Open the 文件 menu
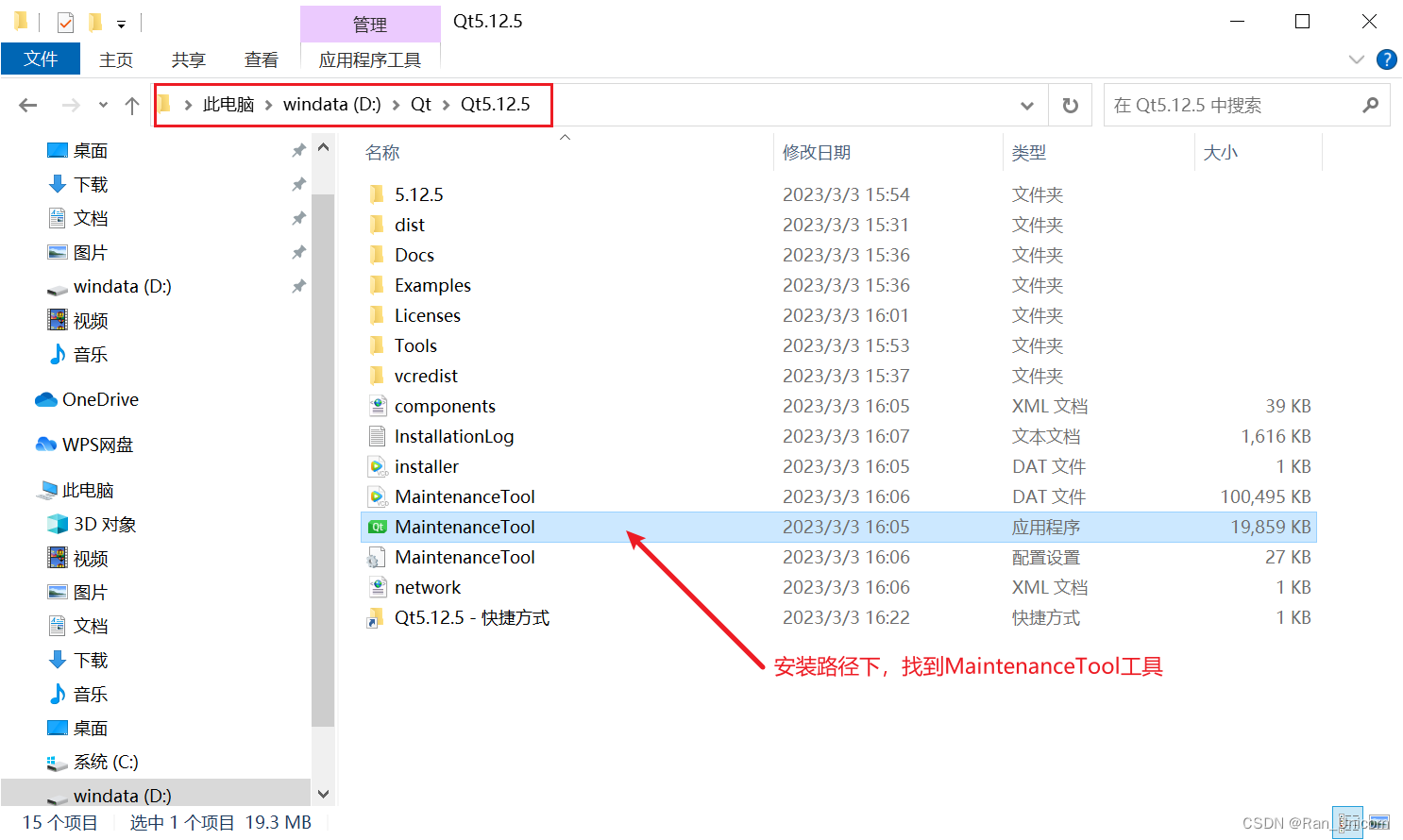Screen dimensions: 1403x840 coord(41,59)
